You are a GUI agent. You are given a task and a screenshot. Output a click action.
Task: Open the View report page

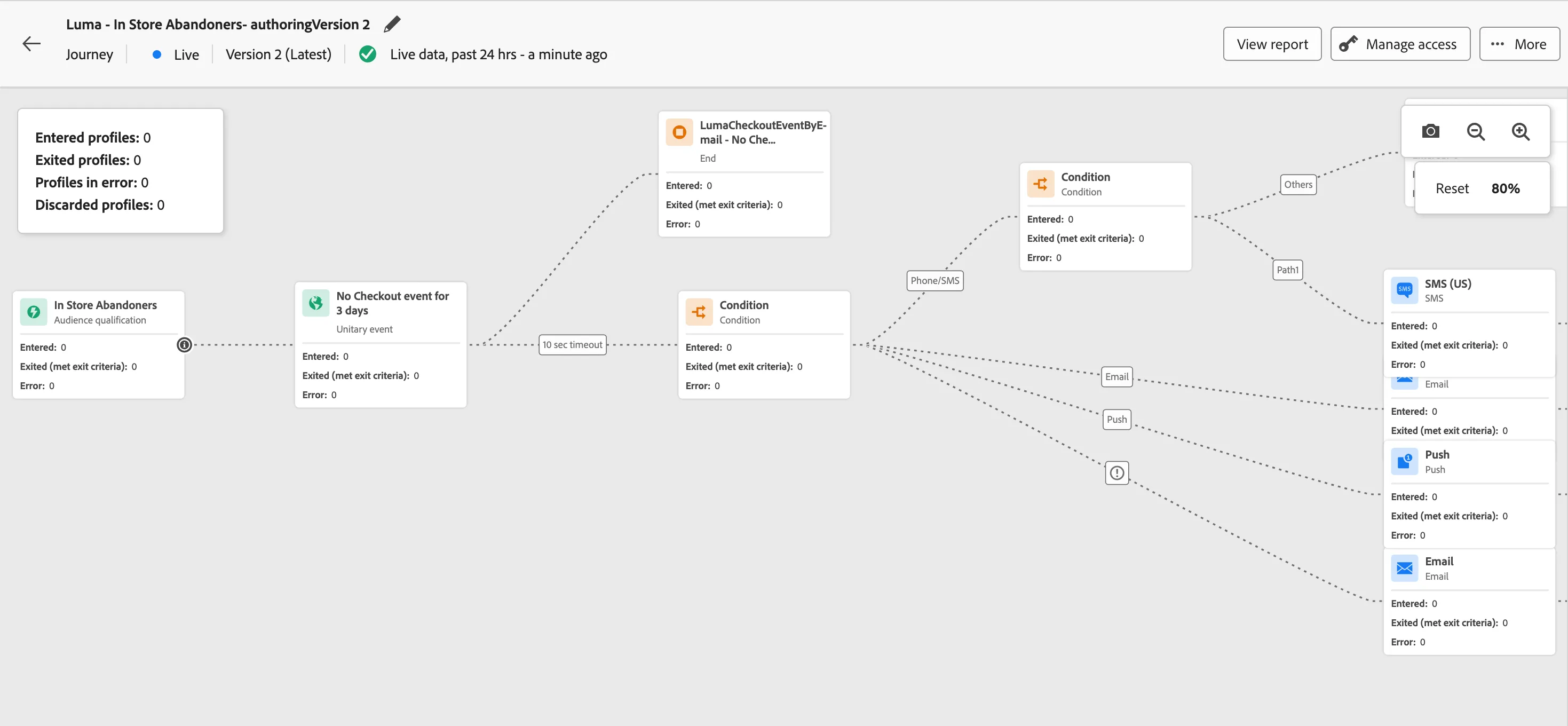(1272, 44)
